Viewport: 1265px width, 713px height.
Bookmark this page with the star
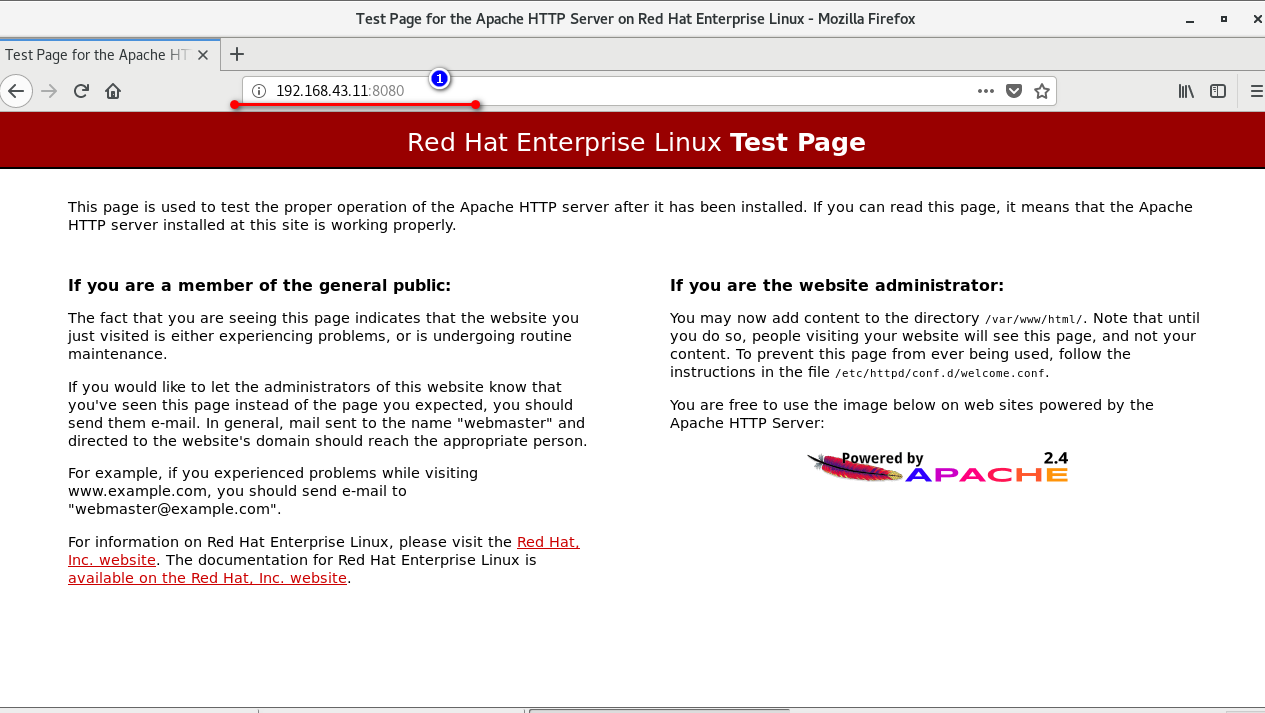[1042, 91]
